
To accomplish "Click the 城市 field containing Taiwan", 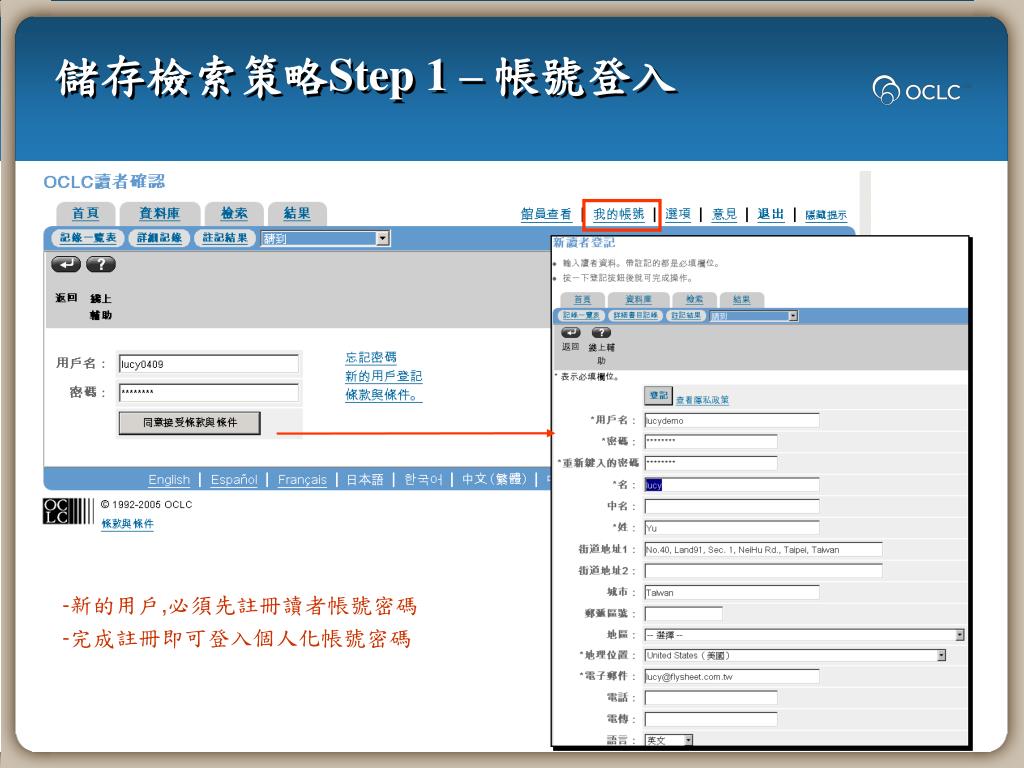I will pyautogui.click(x=731, y=592).
